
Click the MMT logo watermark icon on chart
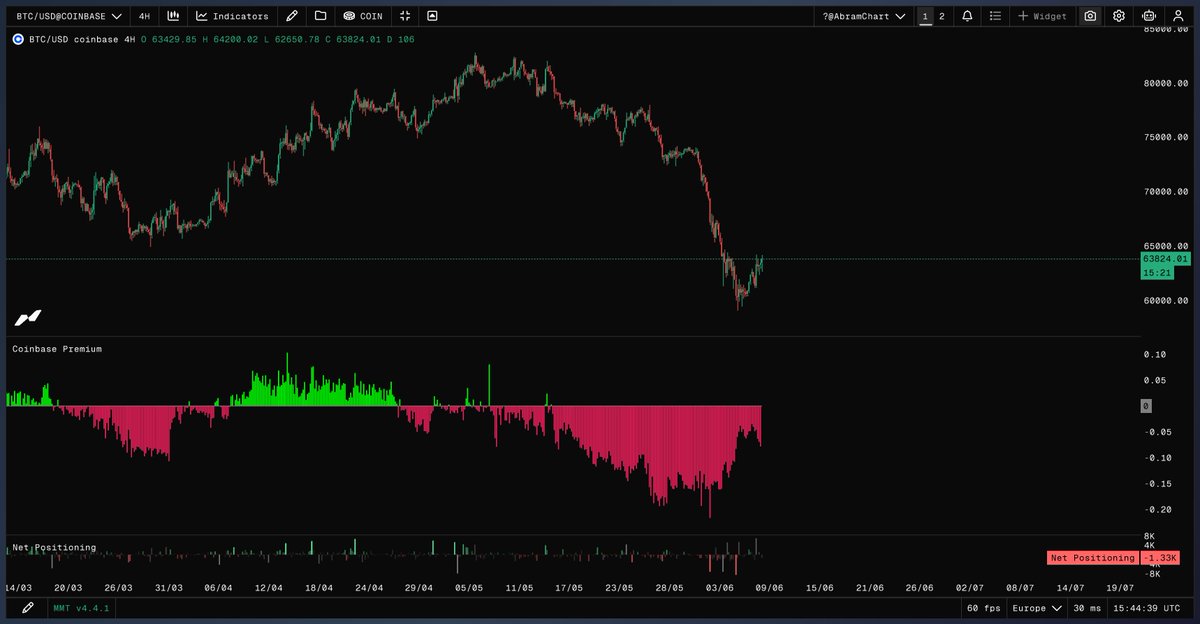pos(28,317)
